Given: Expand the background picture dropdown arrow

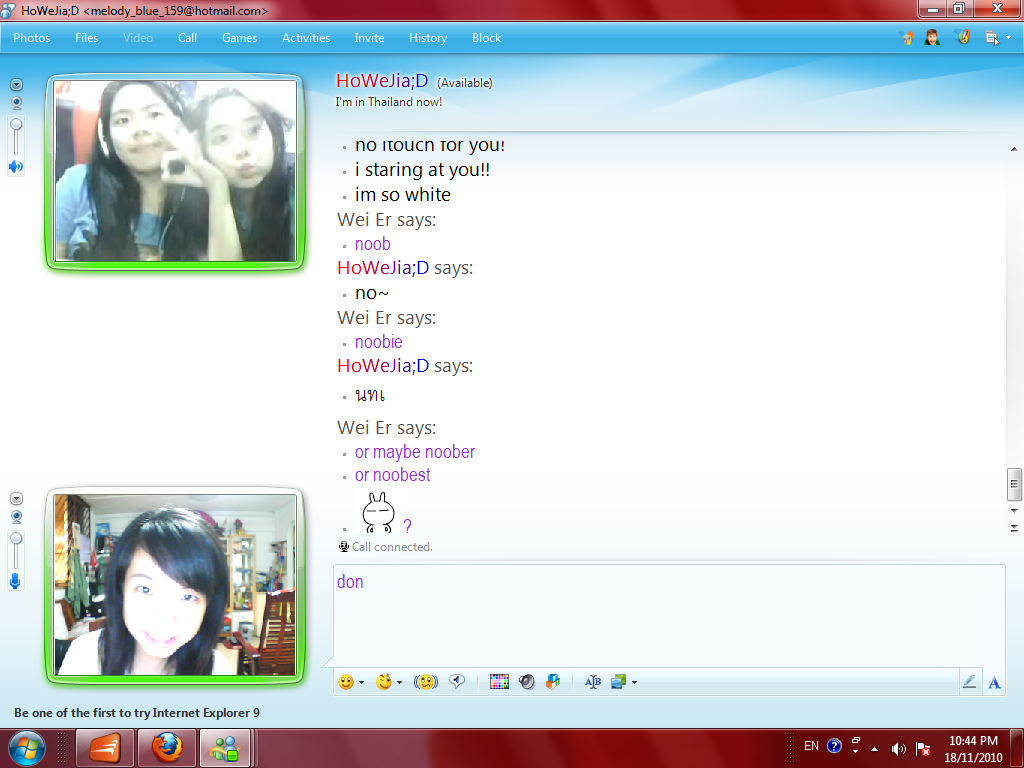Looking at the screenshot, I should click(634, 682).
